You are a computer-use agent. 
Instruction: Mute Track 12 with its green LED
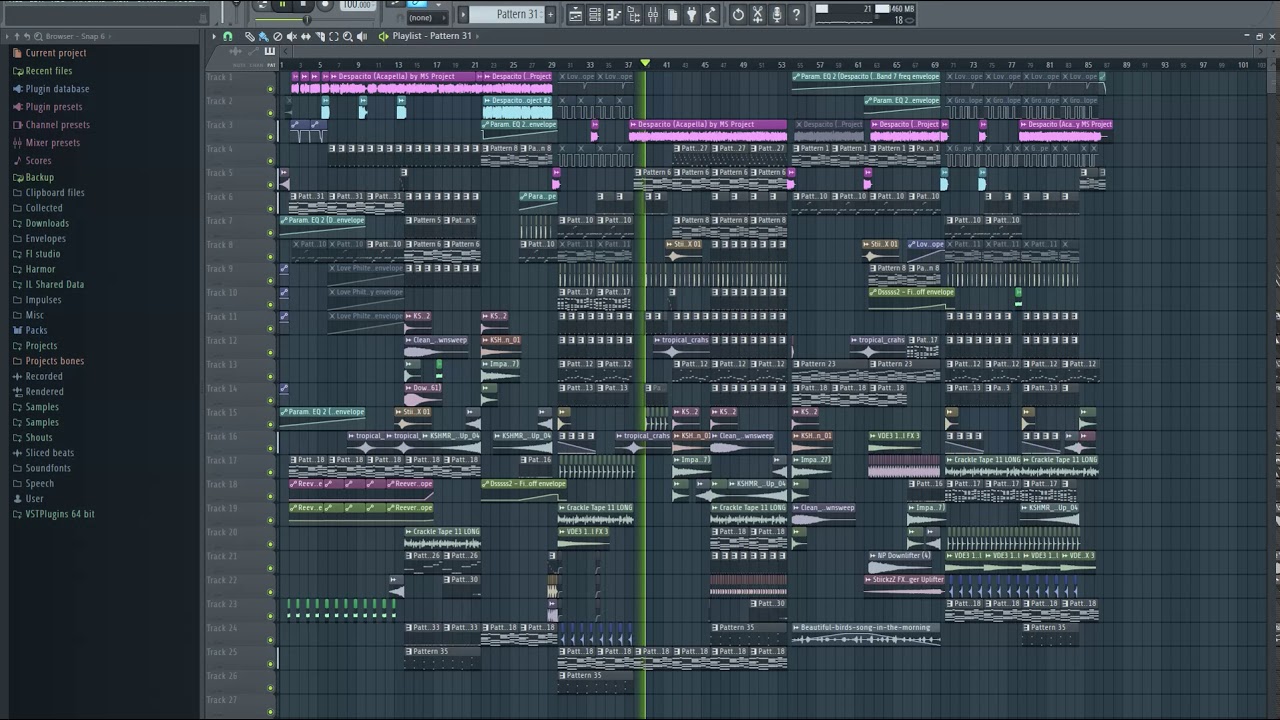tap(270, 353)
